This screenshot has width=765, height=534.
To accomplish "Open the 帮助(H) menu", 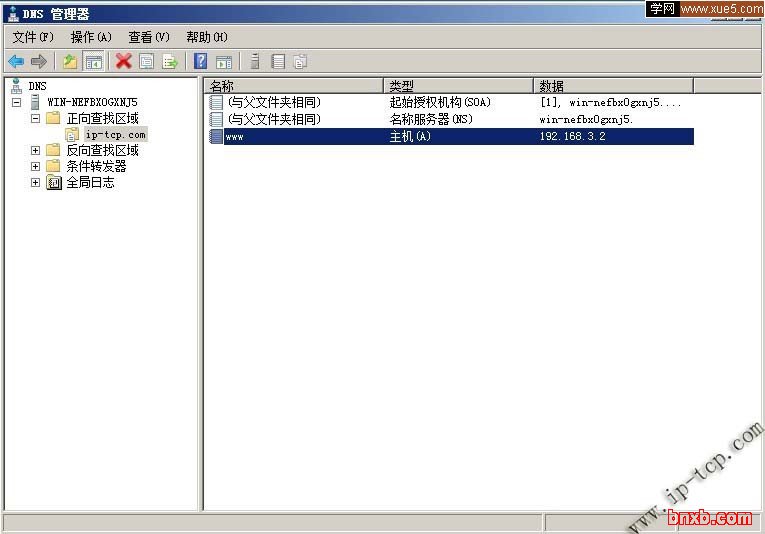I will [x=207, y=37].
